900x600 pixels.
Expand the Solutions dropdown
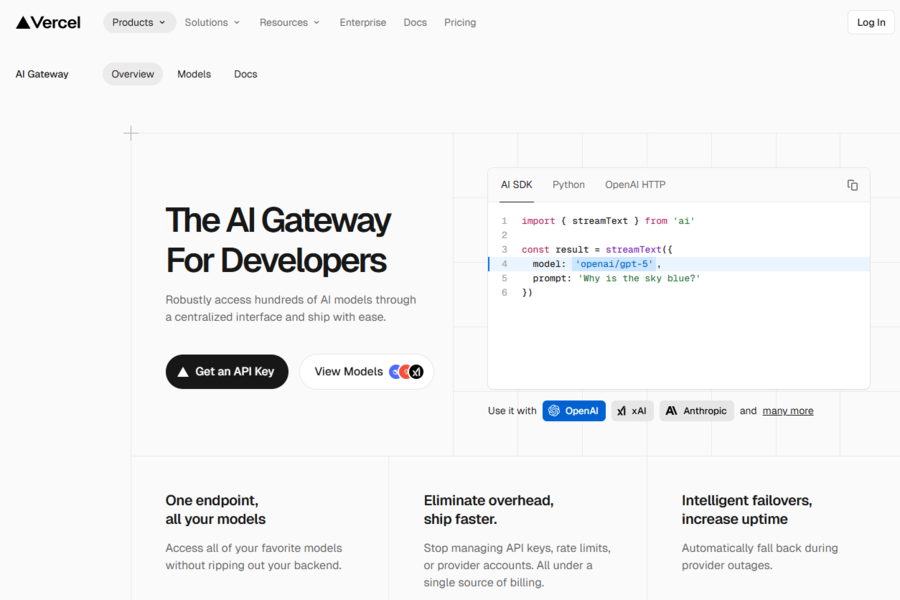tap(212, 22)
